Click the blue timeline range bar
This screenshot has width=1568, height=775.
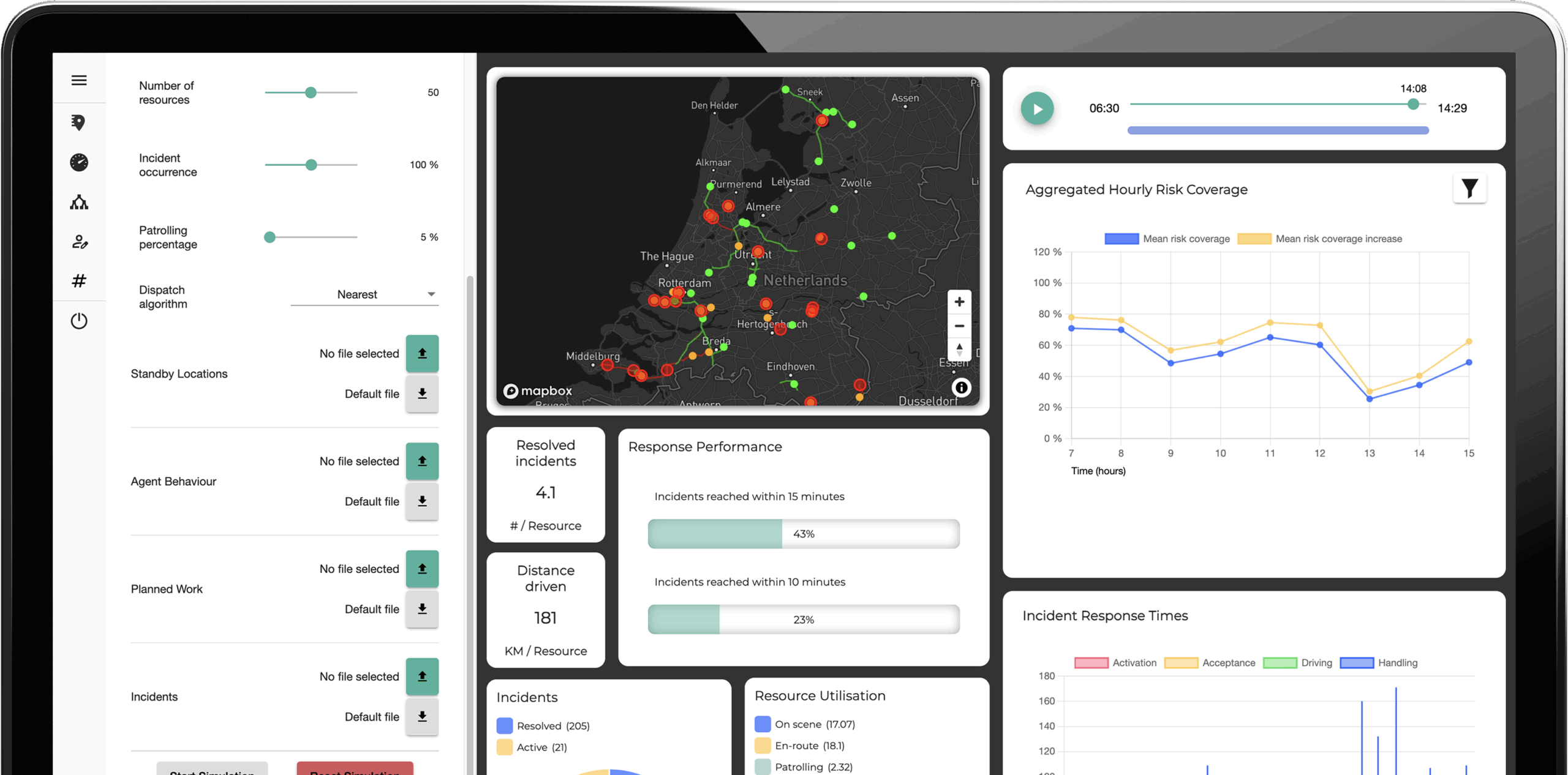(1278, 130)
